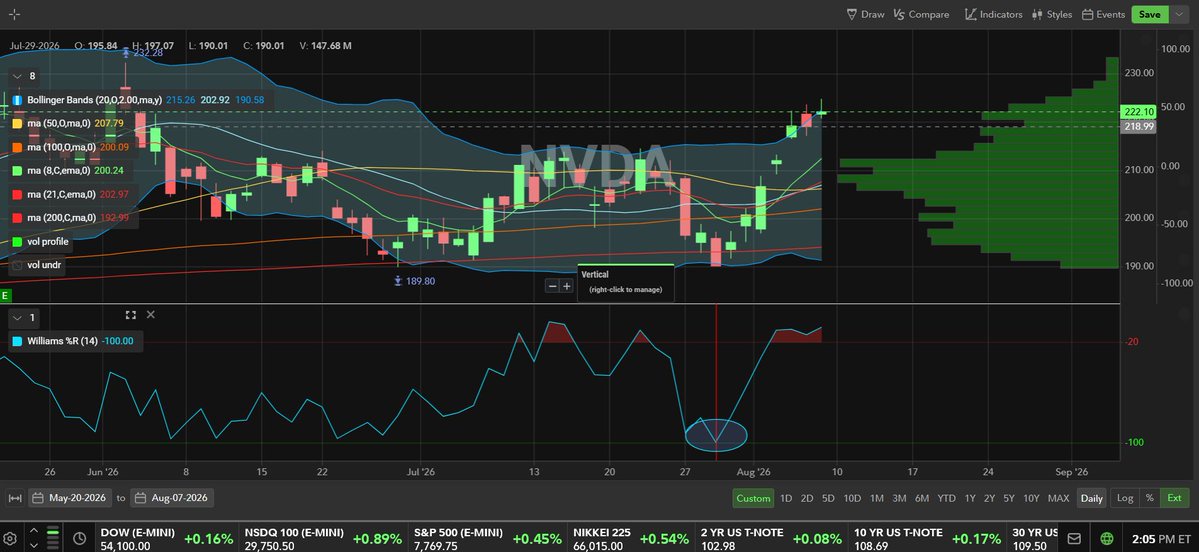Collapse the upper indicator legend showing 8
The width and height of the screenshot is (1199, 552).
pyautogui.click(x=18, y=76)
